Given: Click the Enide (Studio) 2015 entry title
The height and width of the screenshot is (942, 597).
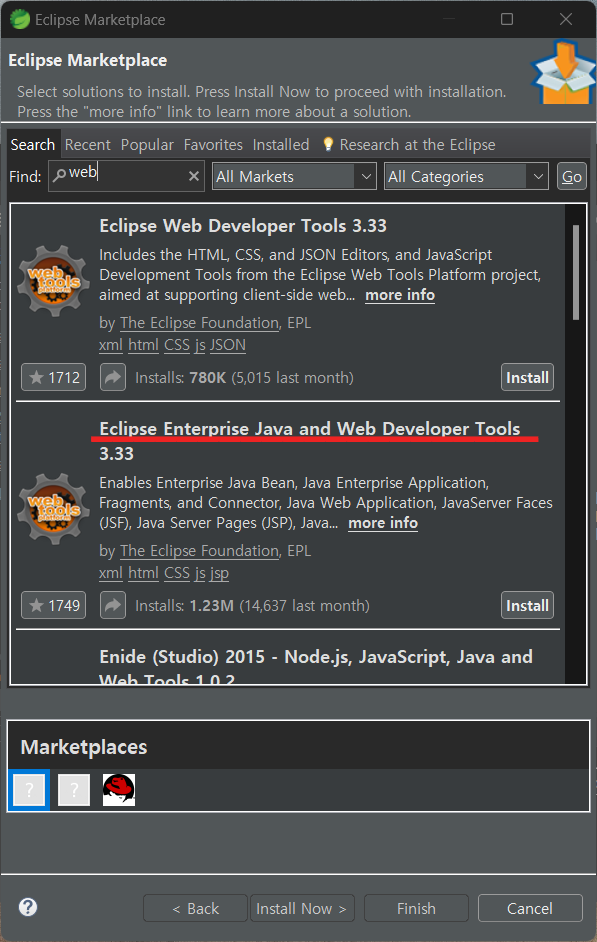Looking at the screenshot, I should pos(316,666).
